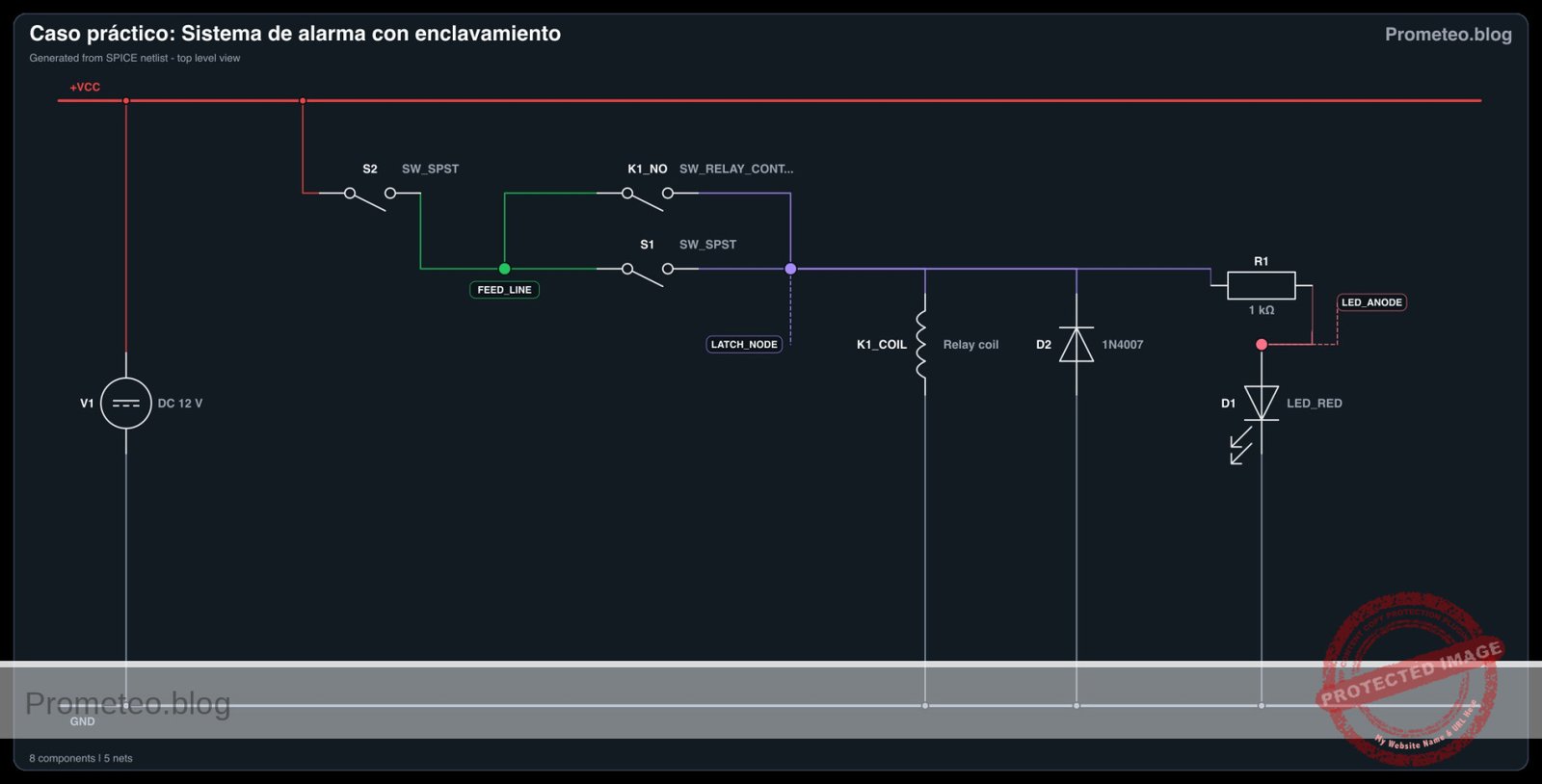
Task: Select the LATCH_NODE net label
Action: [744, 344]
